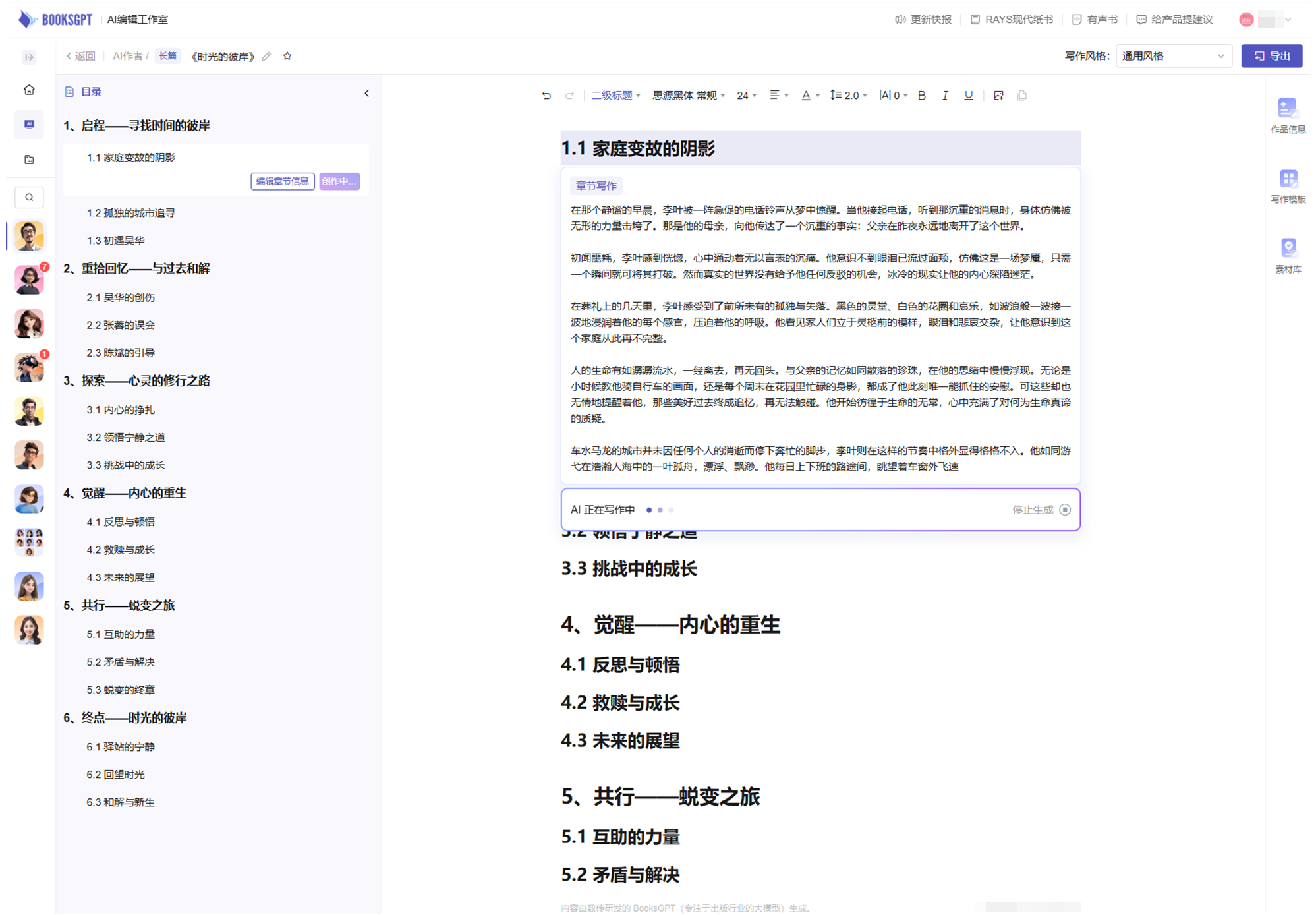Screen dimensions: 1316x915
Task: Open the font size 24 dropdown
Action: (x=746, y=96)
